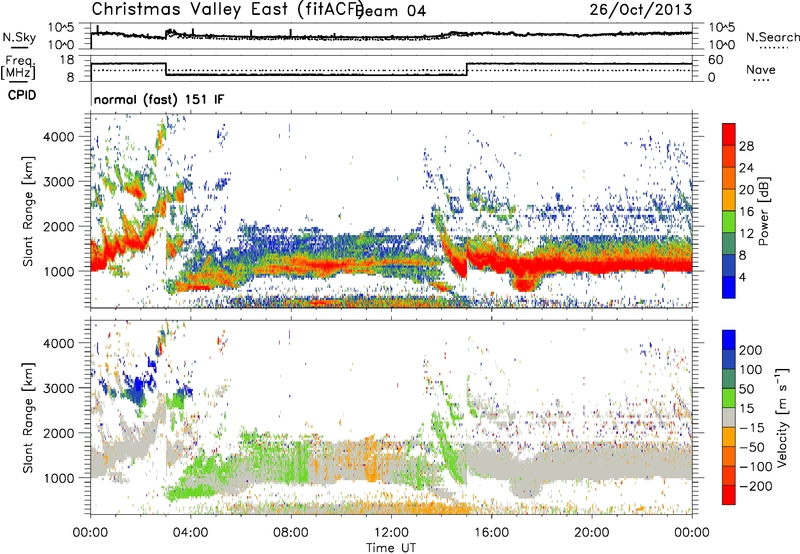Click the '1000' tick on power panel
The image size is (800, 554).
click(x=59, y=271)
